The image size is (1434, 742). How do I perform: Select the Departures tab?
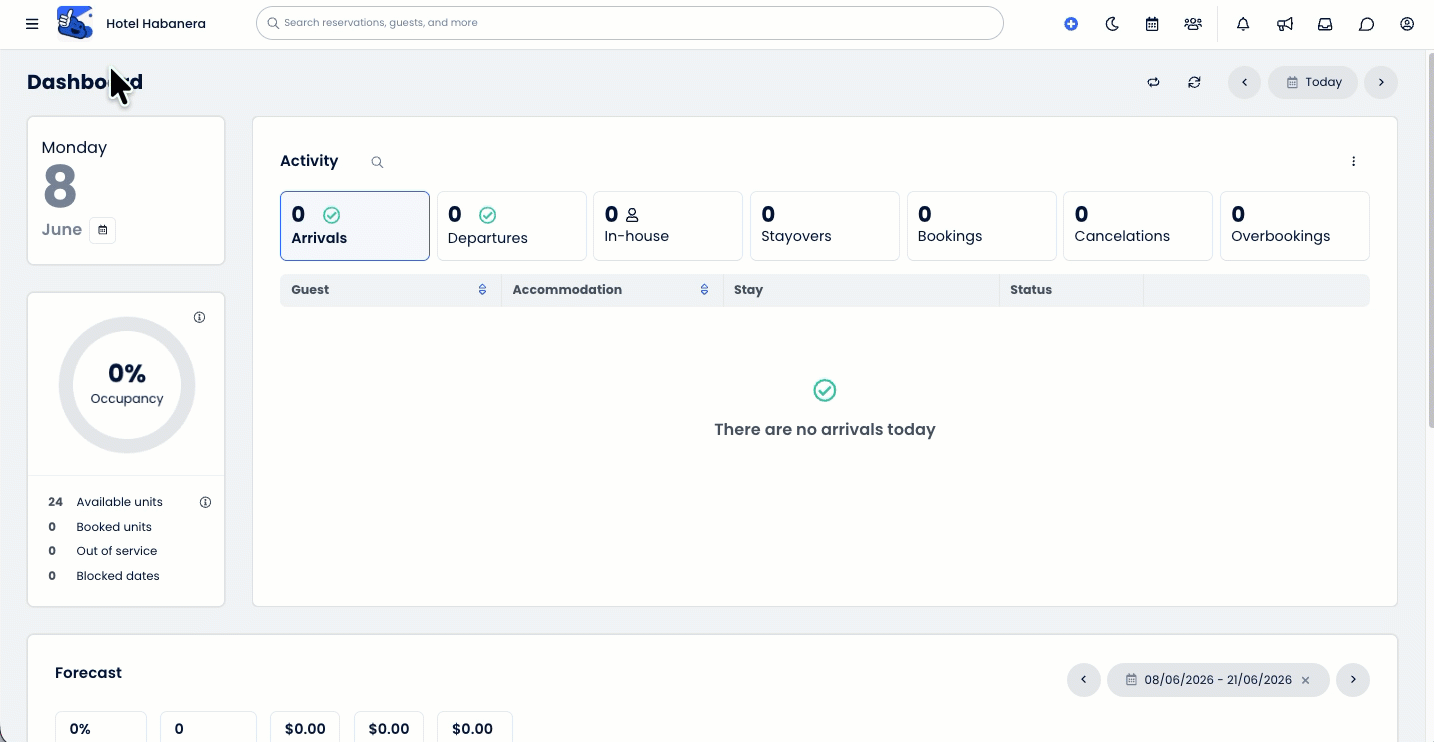pyautogui.click(x=511, y=226)
